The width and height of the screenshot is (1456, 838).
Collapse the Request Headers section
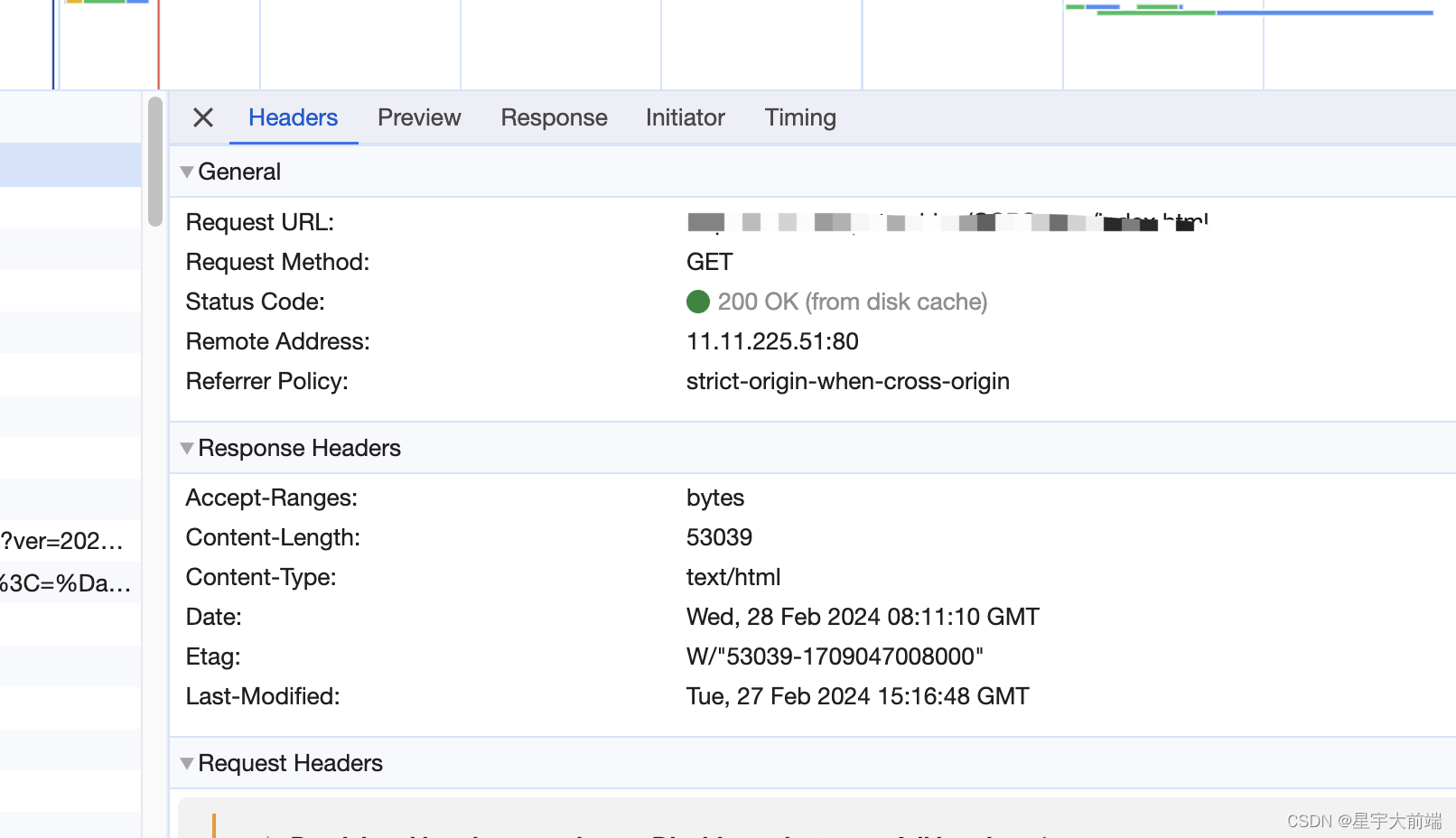pos(187,763)
